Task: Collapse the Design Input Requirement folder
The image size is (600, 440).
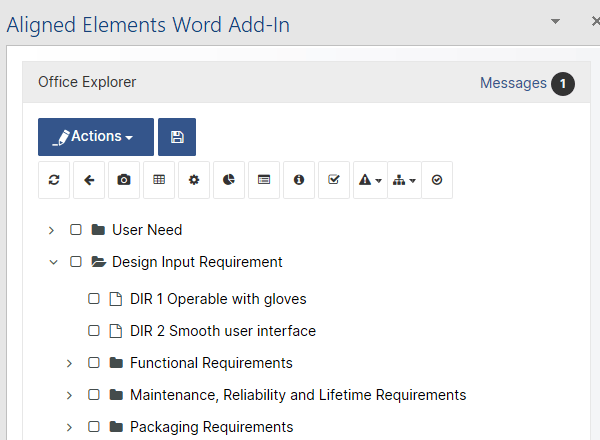Action: (52, 262)
